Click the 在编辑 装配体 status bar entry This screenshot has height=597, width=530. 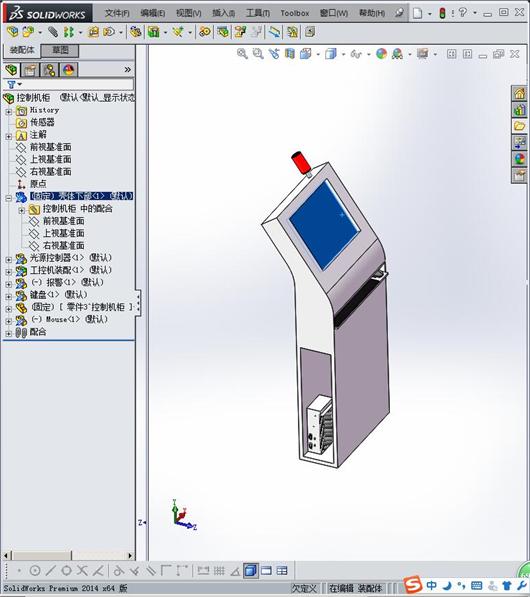pyautogui.click(x=356, y=588)
